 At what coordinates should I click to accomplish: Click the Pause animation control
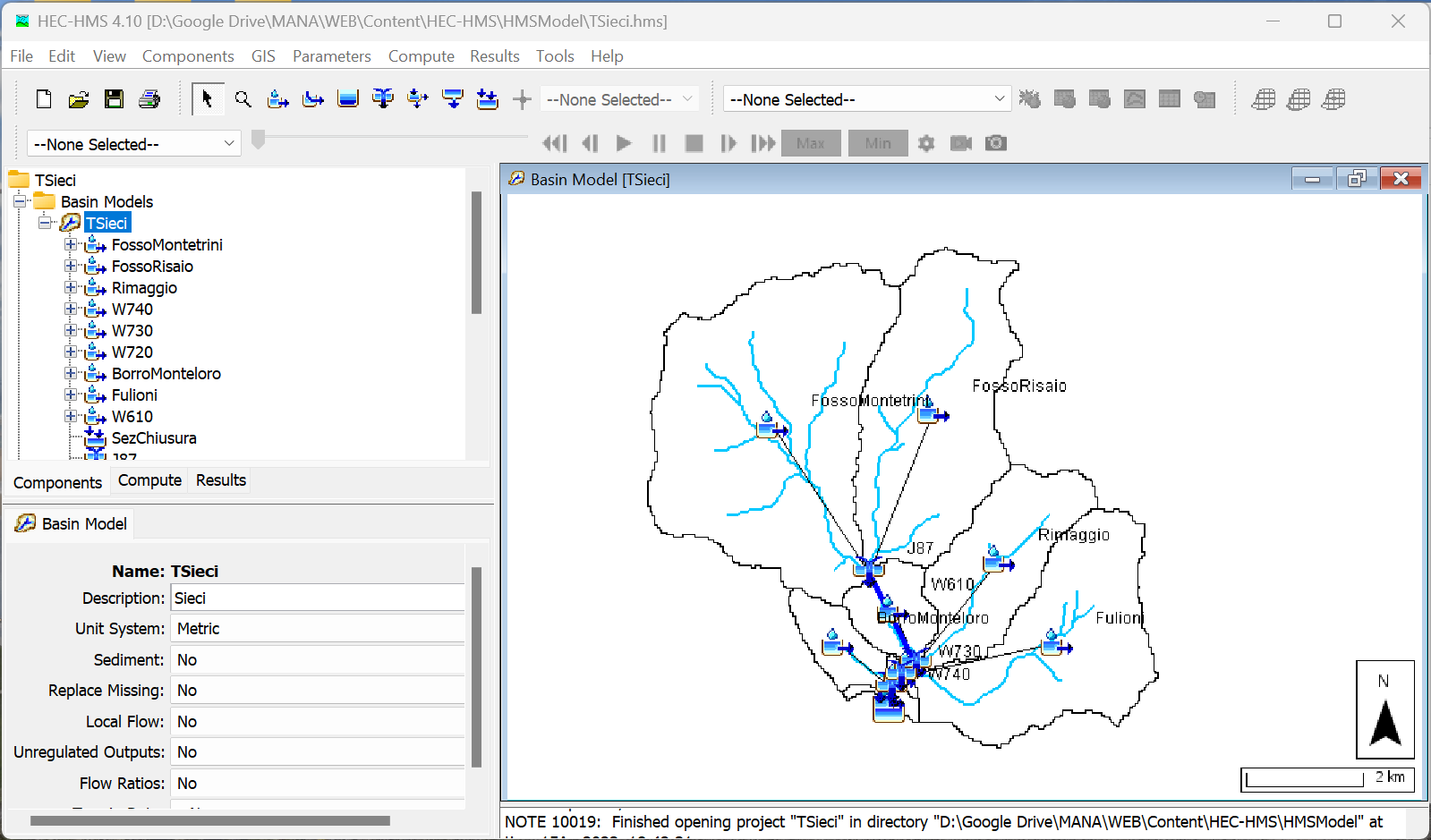660,143
